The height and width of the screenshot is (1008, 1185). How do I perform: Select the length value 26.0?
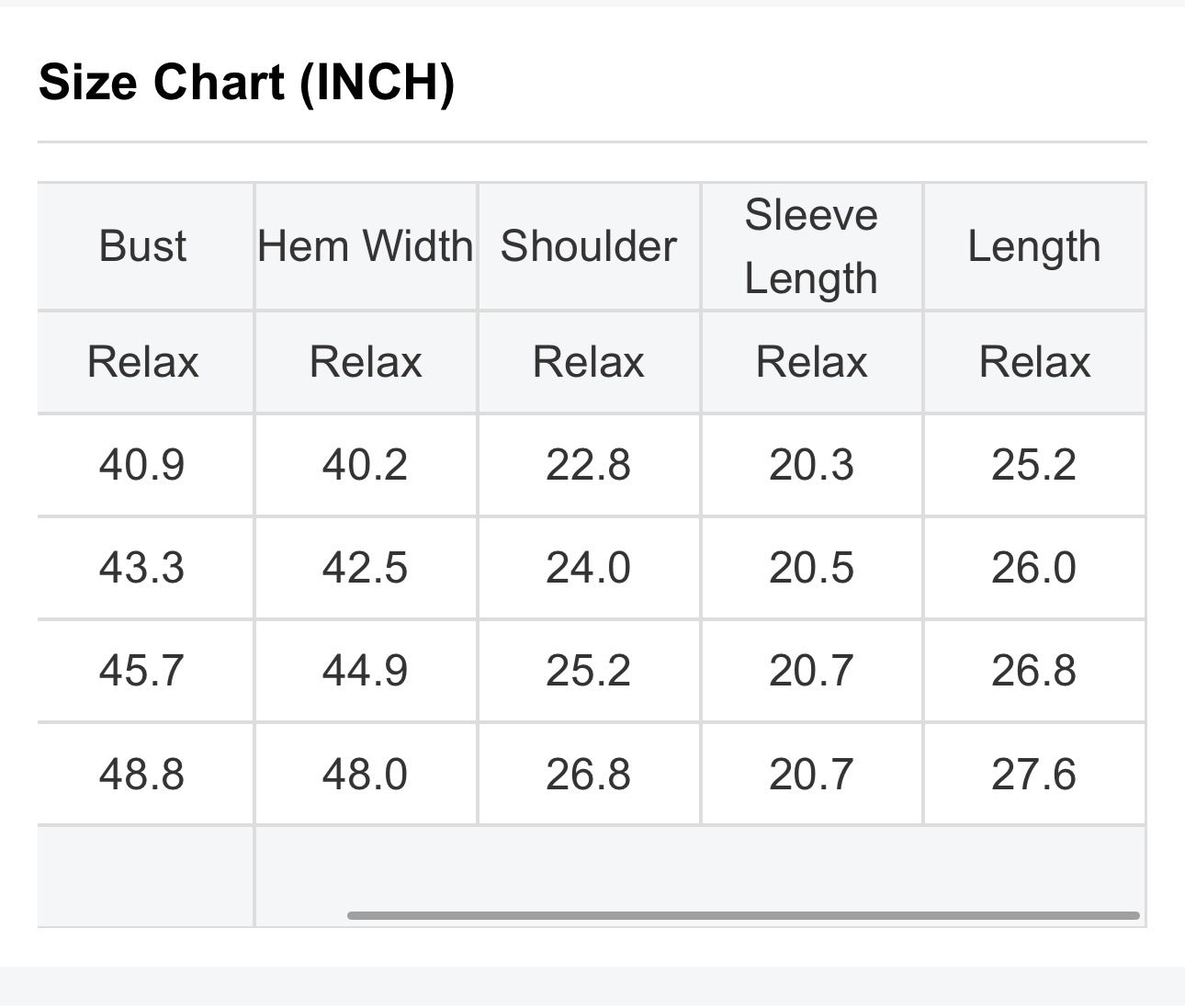pos(1034,567)
